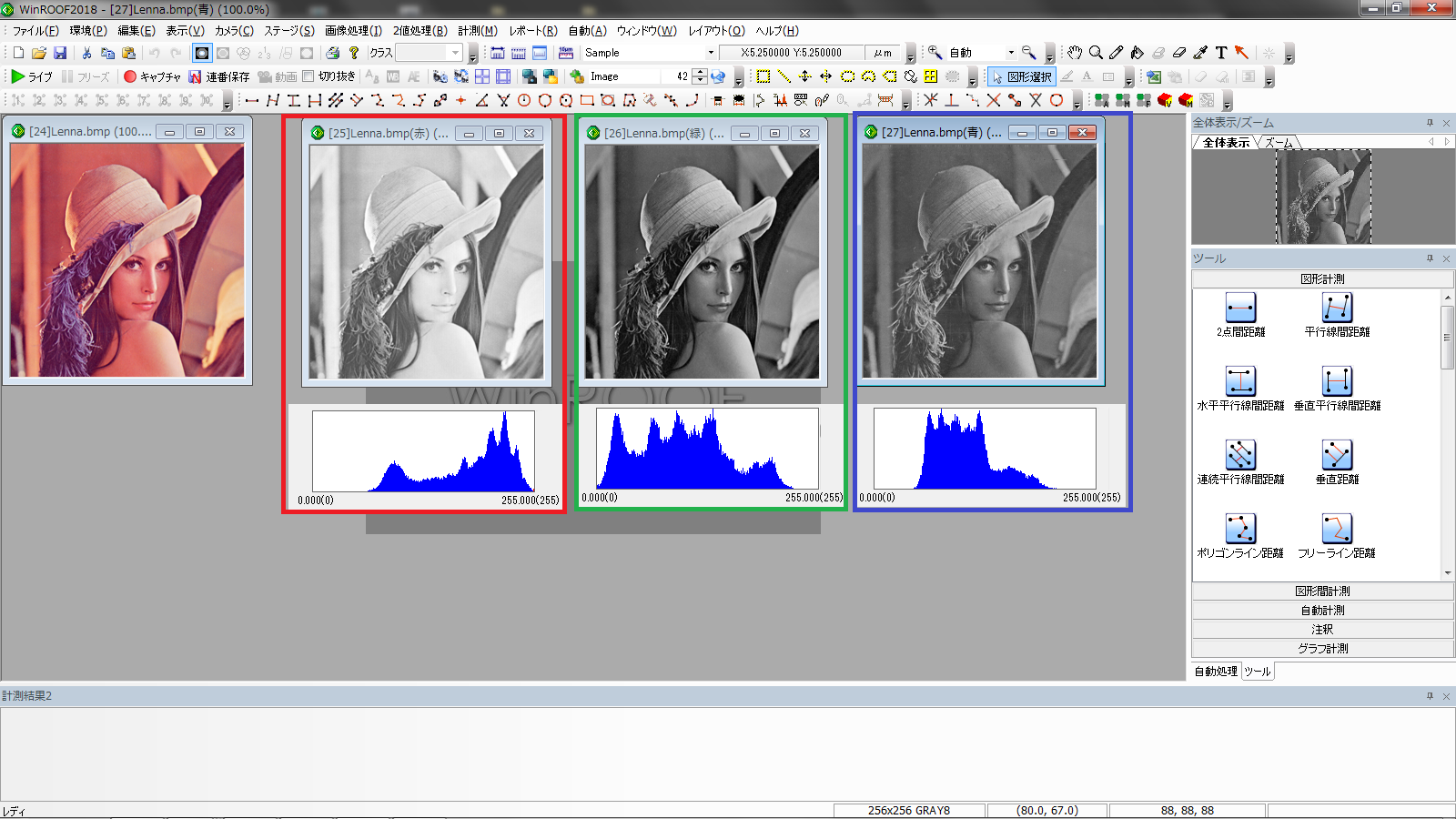Click the zoom-in magnifier next to 自動
The width and height of the screenshot is (1456, 819).
935,53
